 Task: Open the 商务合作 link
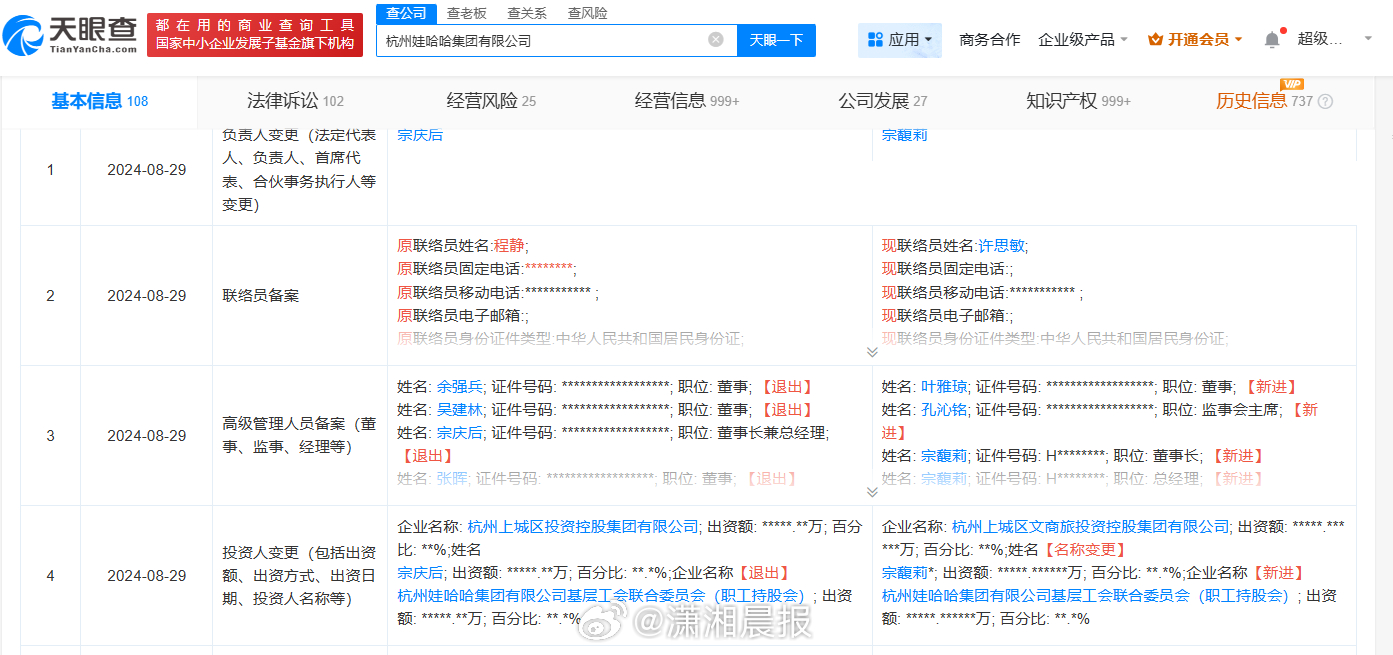pos(990,40)
